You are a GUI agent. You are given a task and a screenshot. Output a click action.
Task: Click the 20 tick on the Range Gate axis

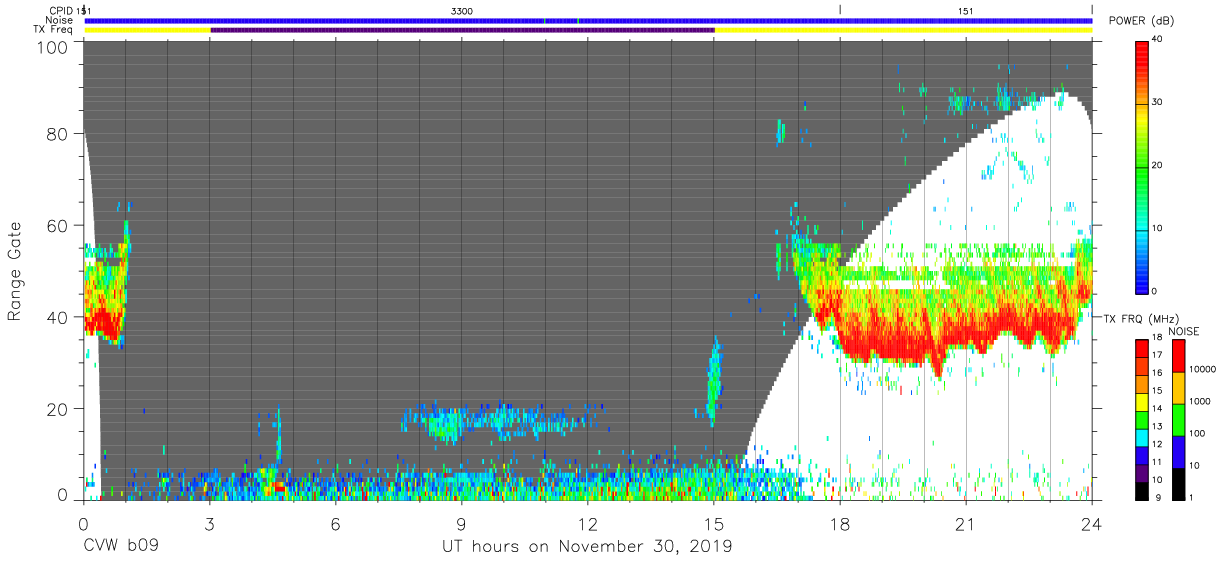(57, 409)
